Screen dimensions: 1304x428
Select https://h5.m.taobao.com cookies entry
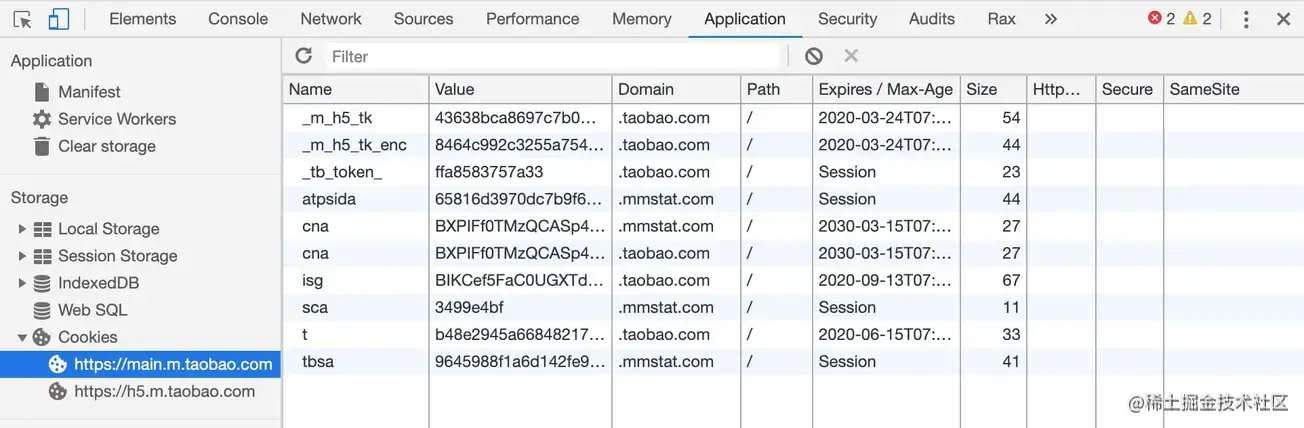point(164,391)
